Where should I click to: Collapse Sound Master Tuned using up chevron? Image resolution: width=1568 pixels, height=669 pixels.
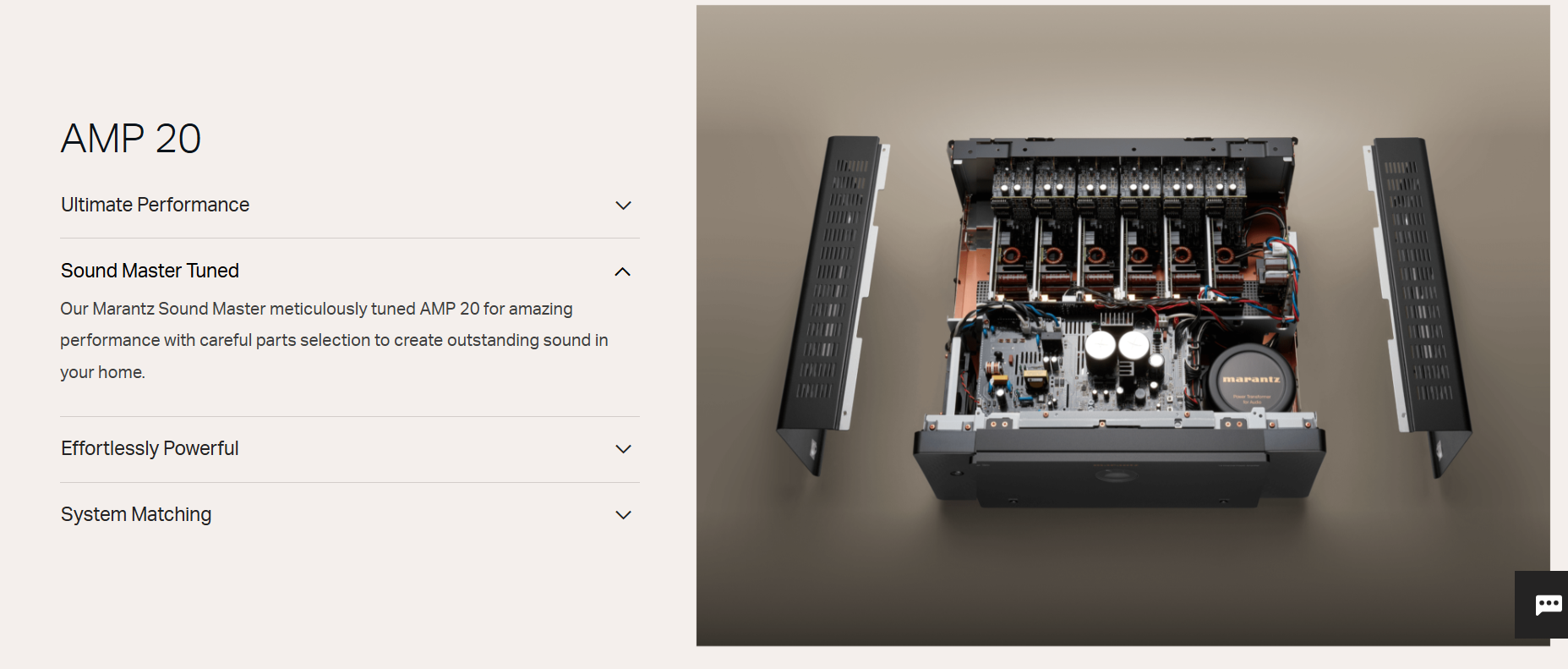[623, 271]
